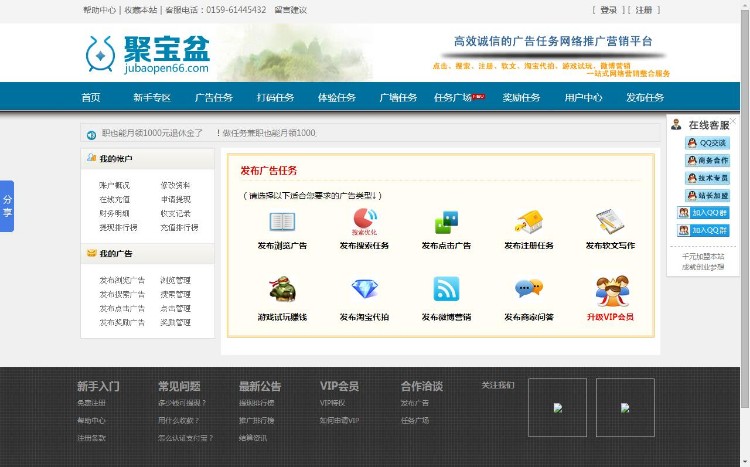Click the 发布搜索任务 red radar icon
Image resolution: width=750 pixels, height=467 pixels.
coord(365,221)
